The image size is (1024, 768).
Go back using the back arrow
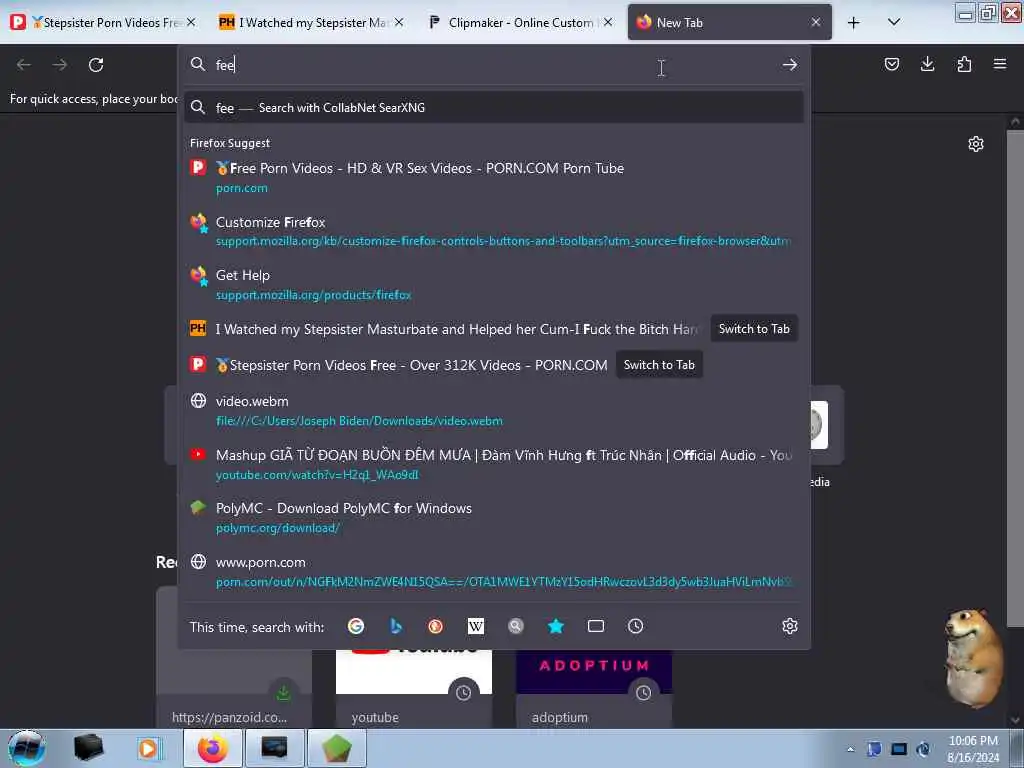point(24,65)
